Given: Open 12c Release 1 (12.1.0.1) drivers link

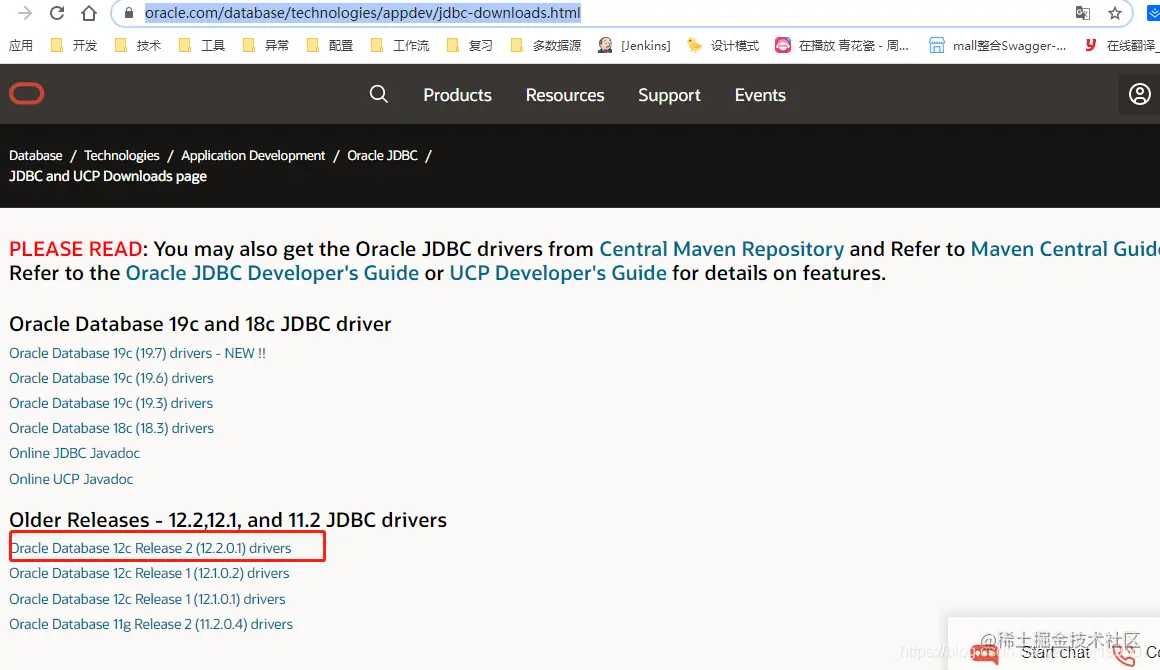Looking at the screenshot, I should click(147, 599).
